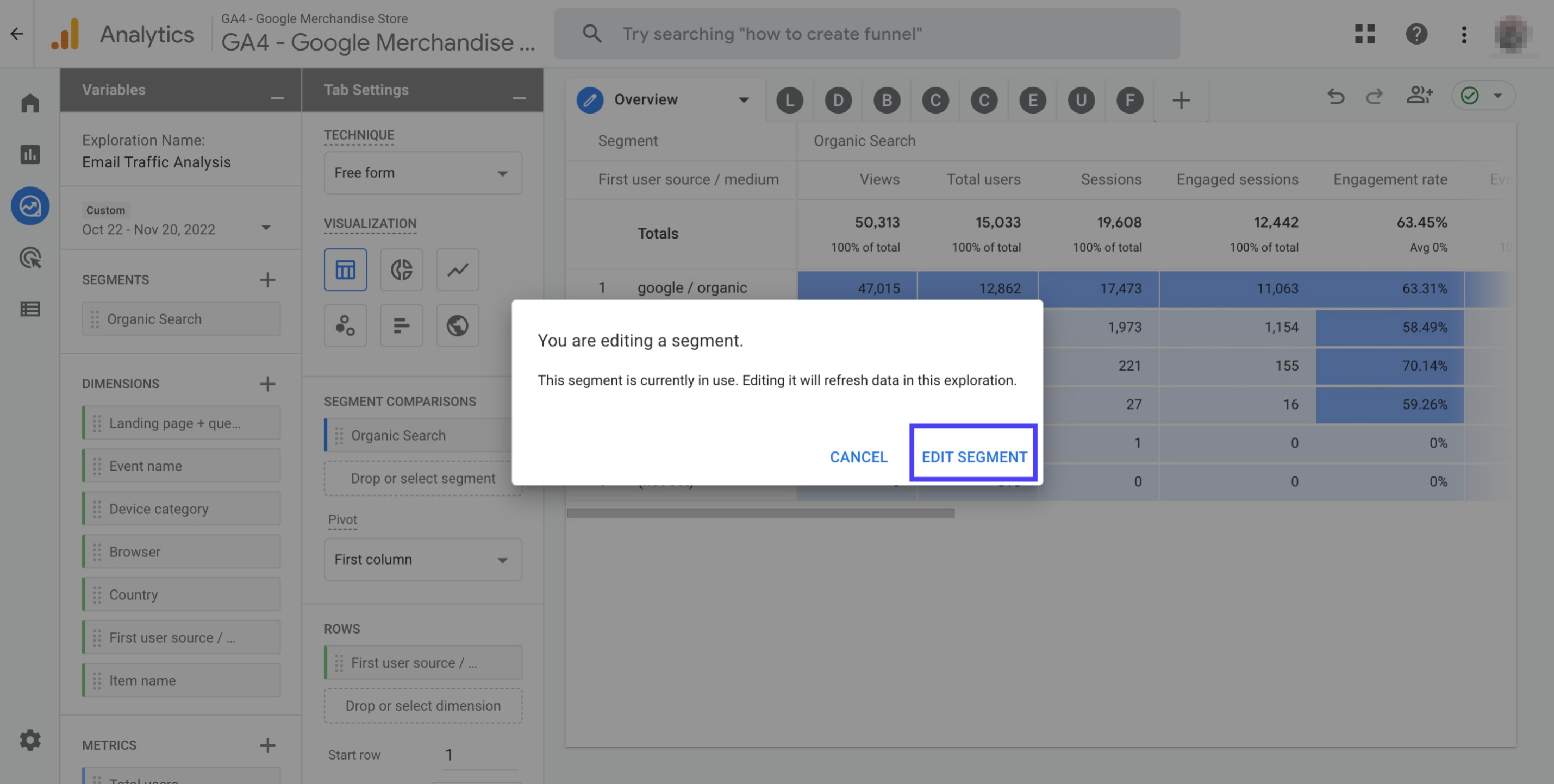The height and width of the screenshot is (784, 1554).
Task: Click the Exploration Name 'Email Traffic Analysis'
Action: (x=156, y=162)
